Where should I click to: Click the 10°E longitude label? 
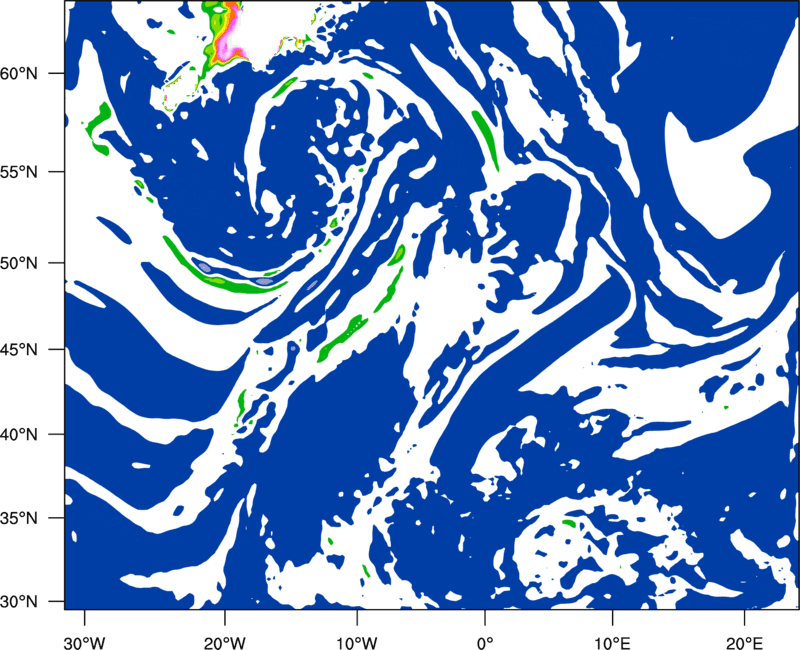pos(613,643)
